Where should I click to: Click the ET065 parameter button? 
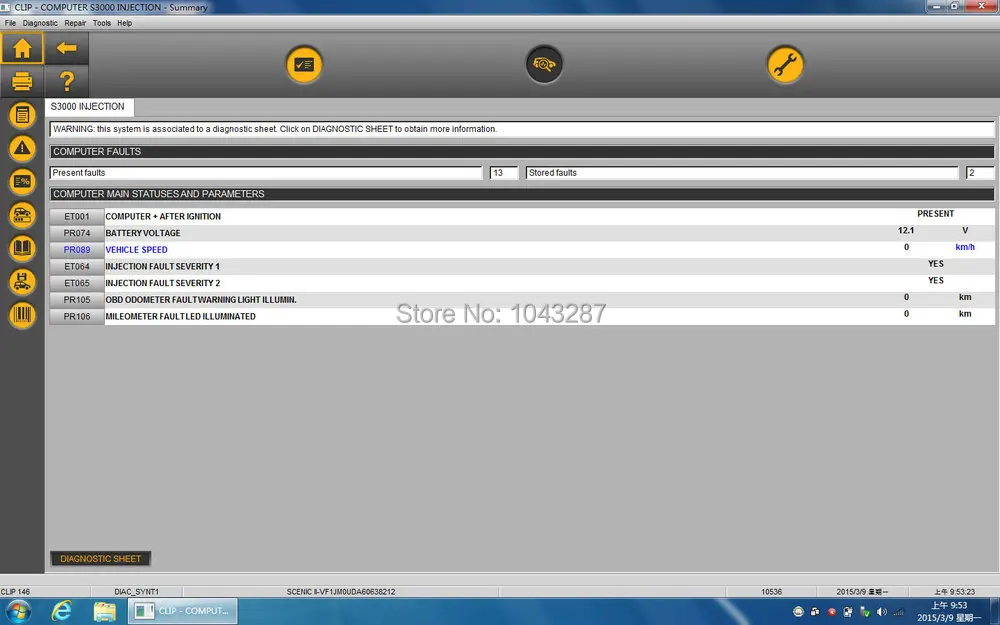(77, 283)
